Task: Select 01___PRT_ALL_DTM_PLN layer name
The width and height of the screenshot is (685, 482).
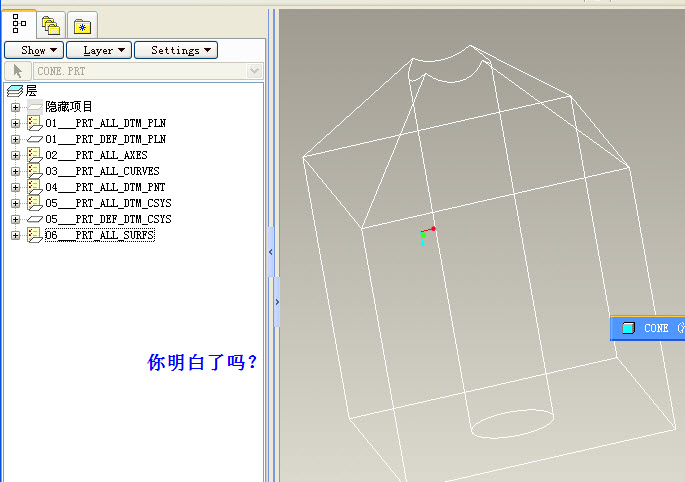Action: pyautogui.click(x=106, y=123)
